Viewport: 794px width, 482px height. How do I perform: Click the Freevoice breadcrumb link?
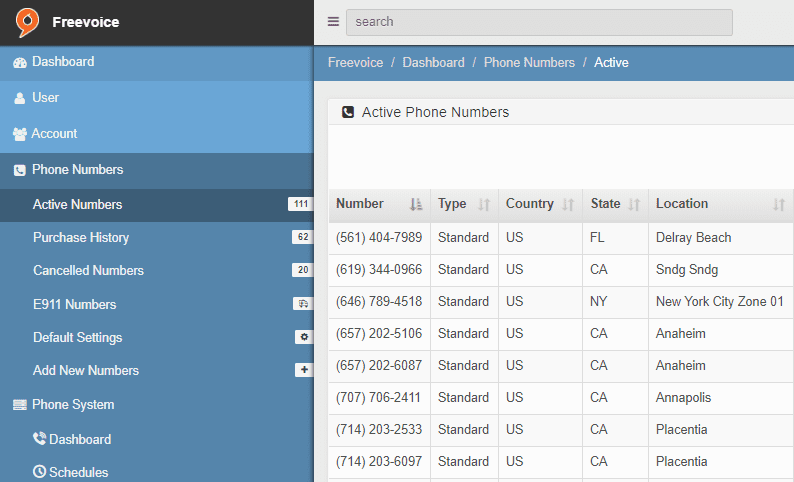tap(355, 62)
